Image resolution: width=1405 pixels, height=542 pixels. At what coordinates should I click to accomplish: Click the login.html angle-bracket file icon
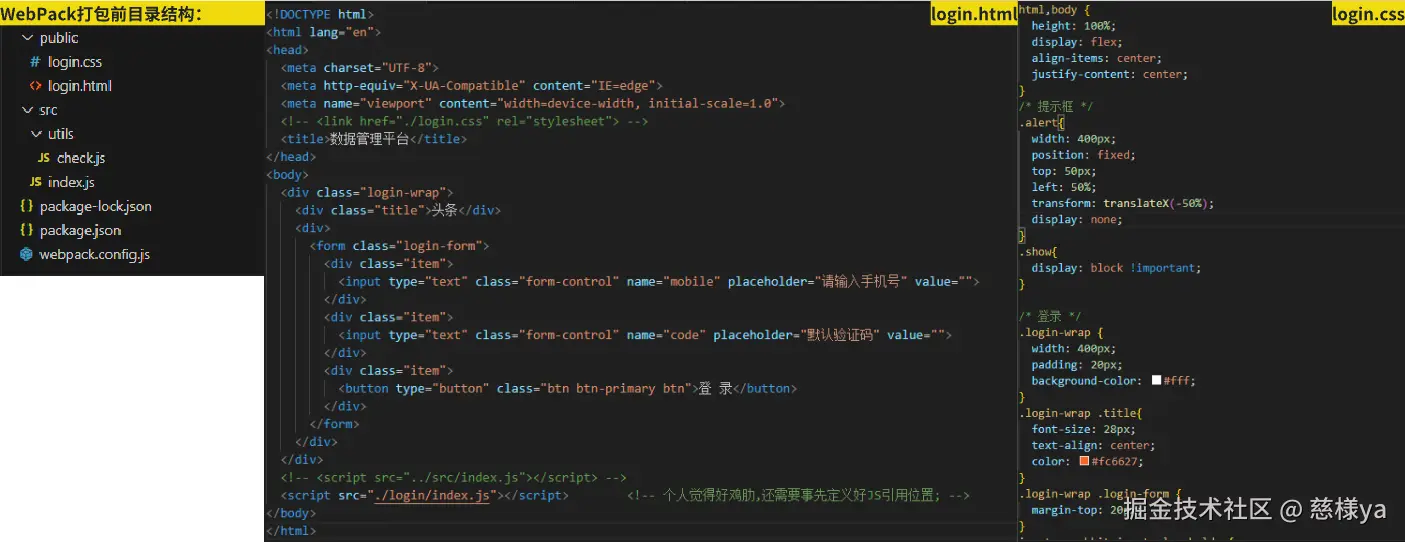(35, 86)
